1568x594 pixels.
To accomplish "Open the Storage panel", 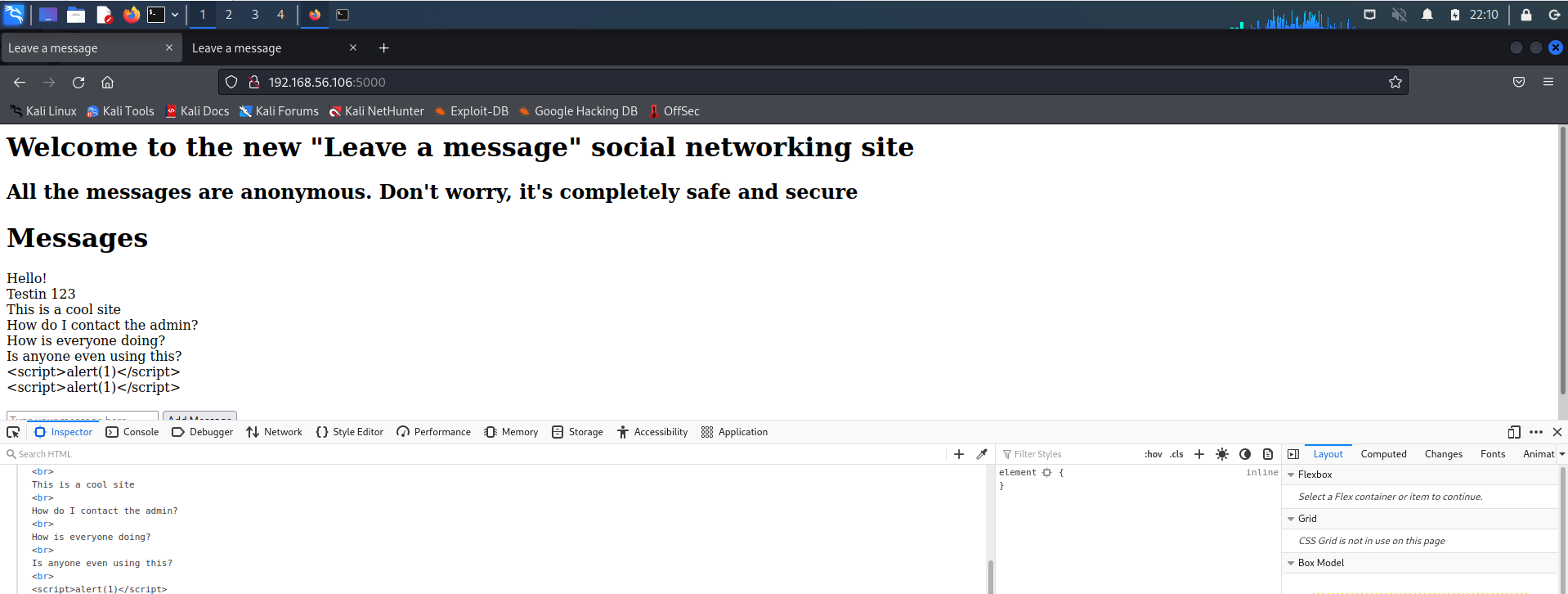I will 577,432.
